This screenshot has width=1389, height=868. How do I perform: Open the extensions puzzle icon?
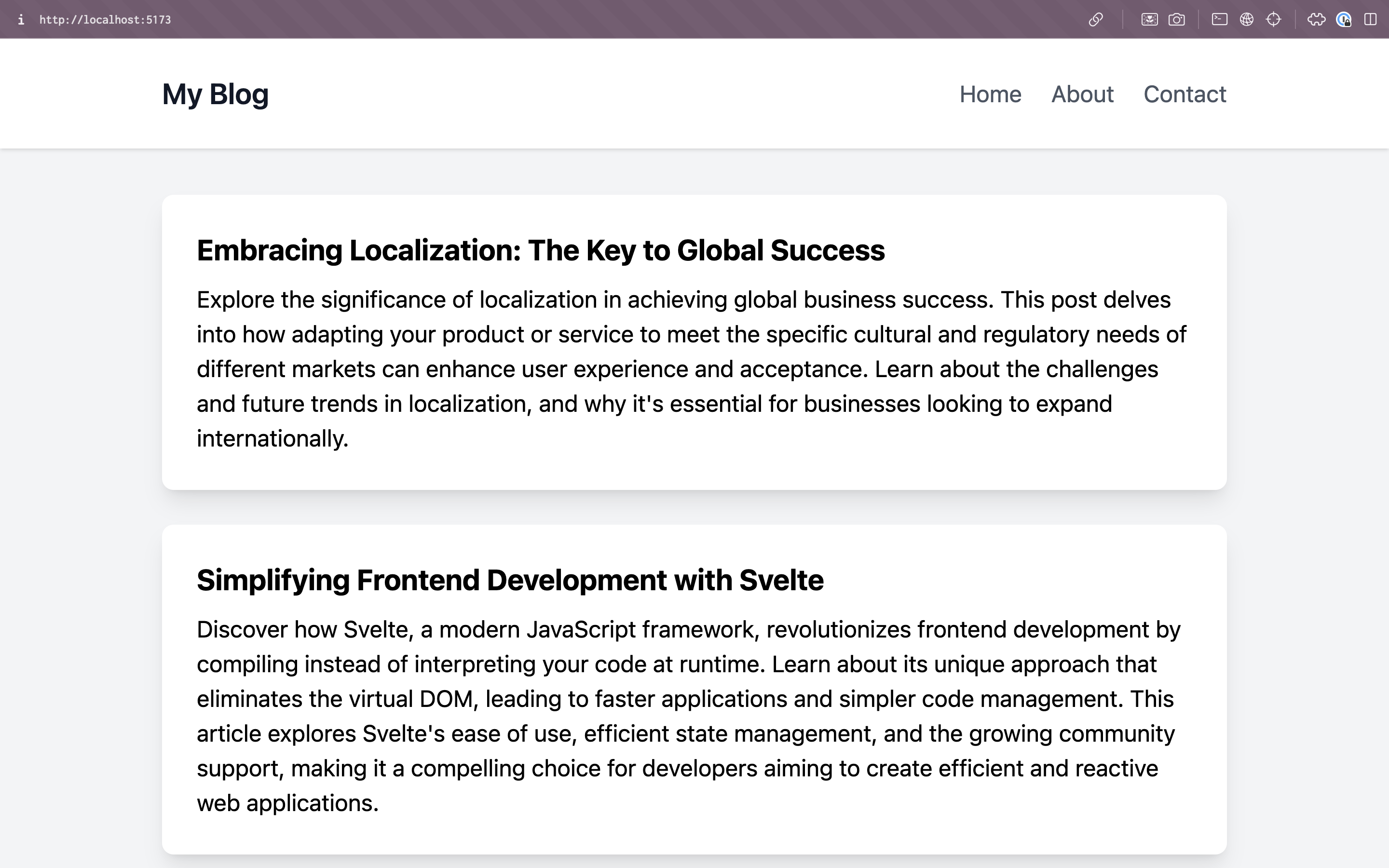[x=1316, y=19]
